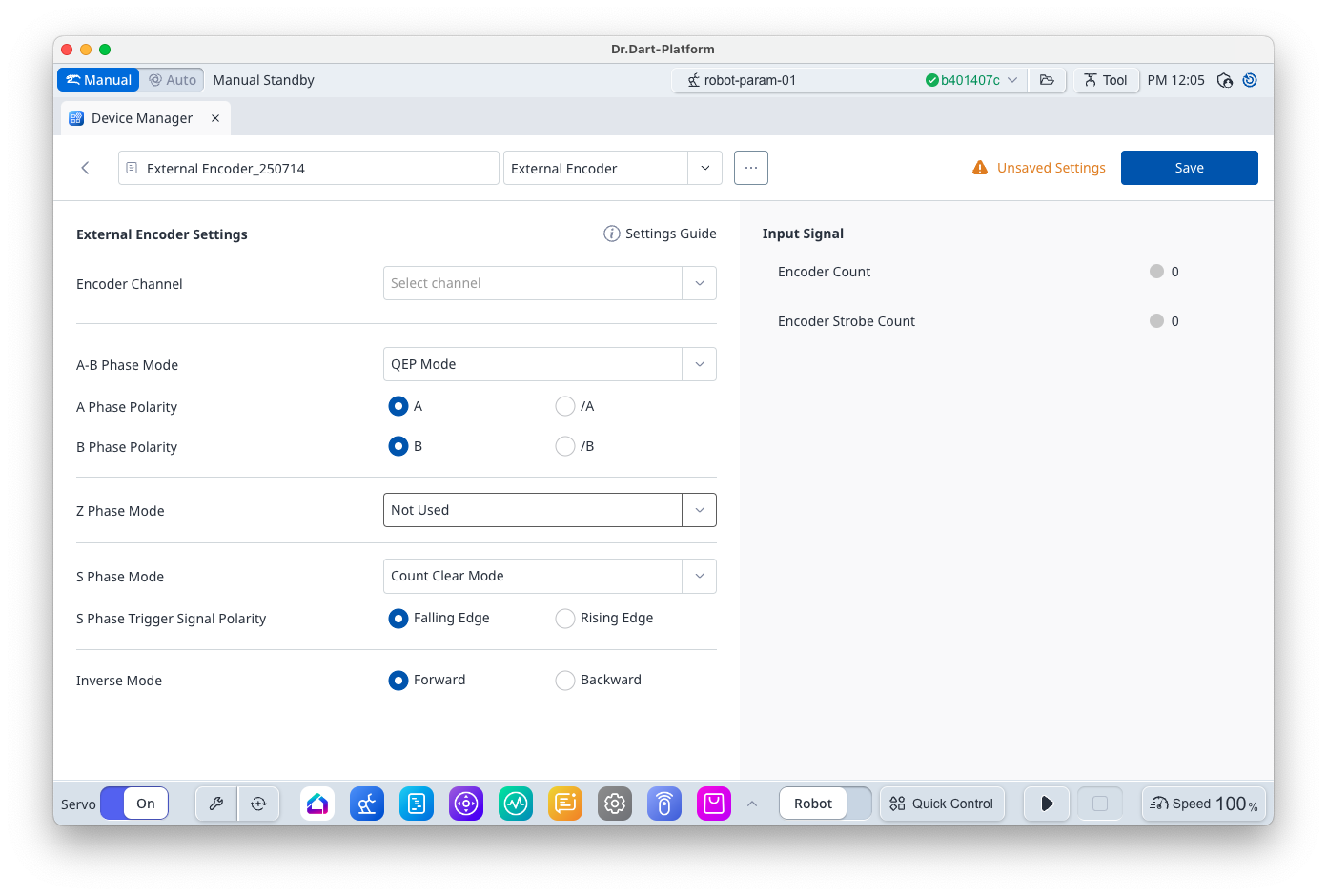1327x896 pixels.
Task: Open the Encoder Channel dropdown
Action: 549,283
